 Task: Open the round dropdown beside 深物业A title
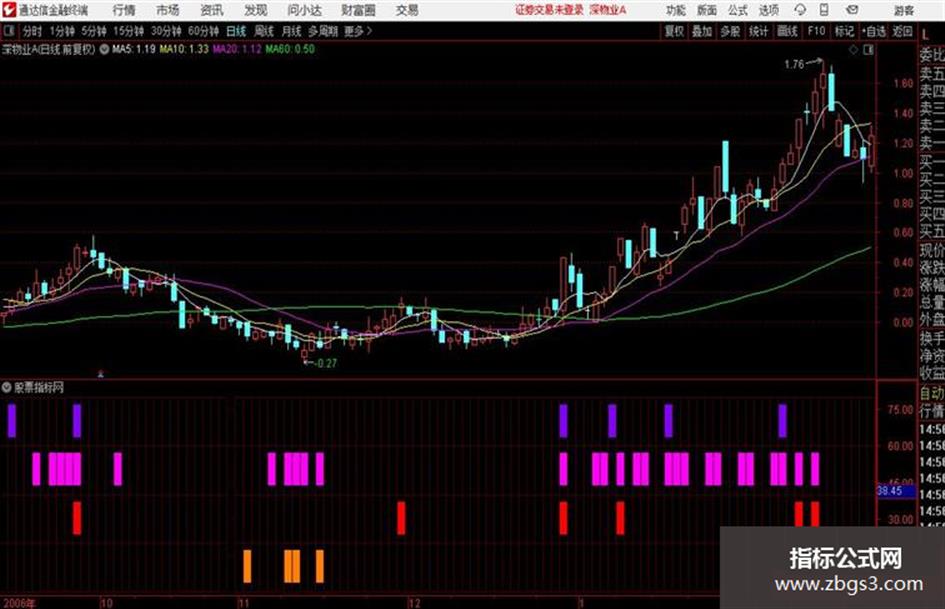coord(104,49)
